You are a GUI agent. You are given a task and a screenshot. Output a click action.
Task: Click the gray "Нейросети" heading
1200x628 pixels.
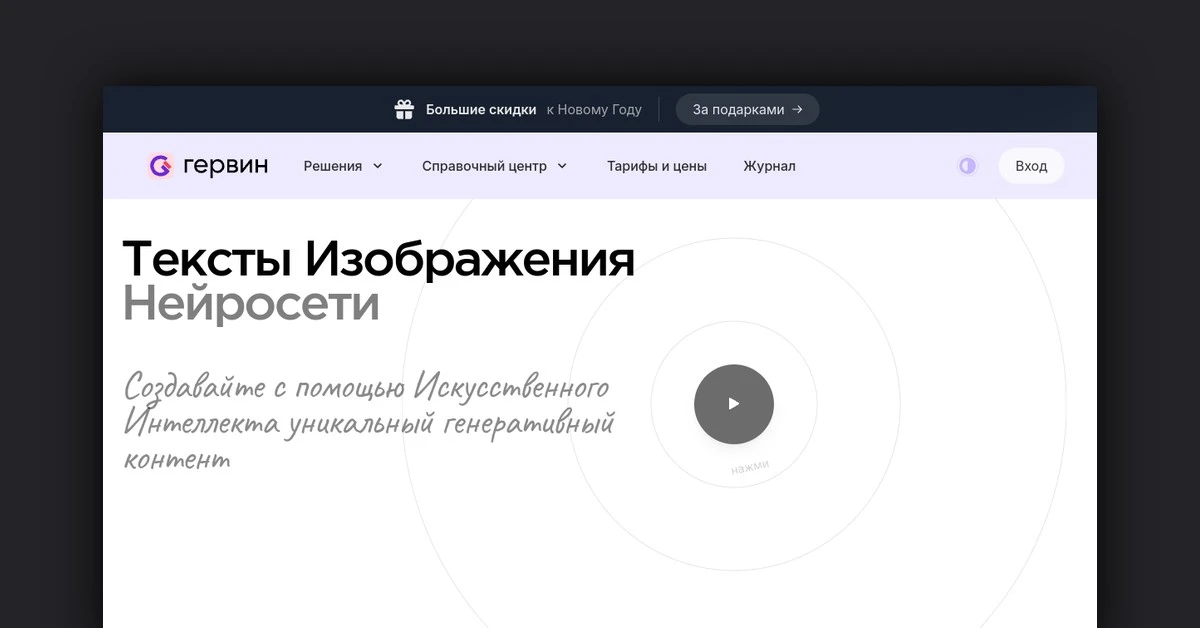pos(251,304)
